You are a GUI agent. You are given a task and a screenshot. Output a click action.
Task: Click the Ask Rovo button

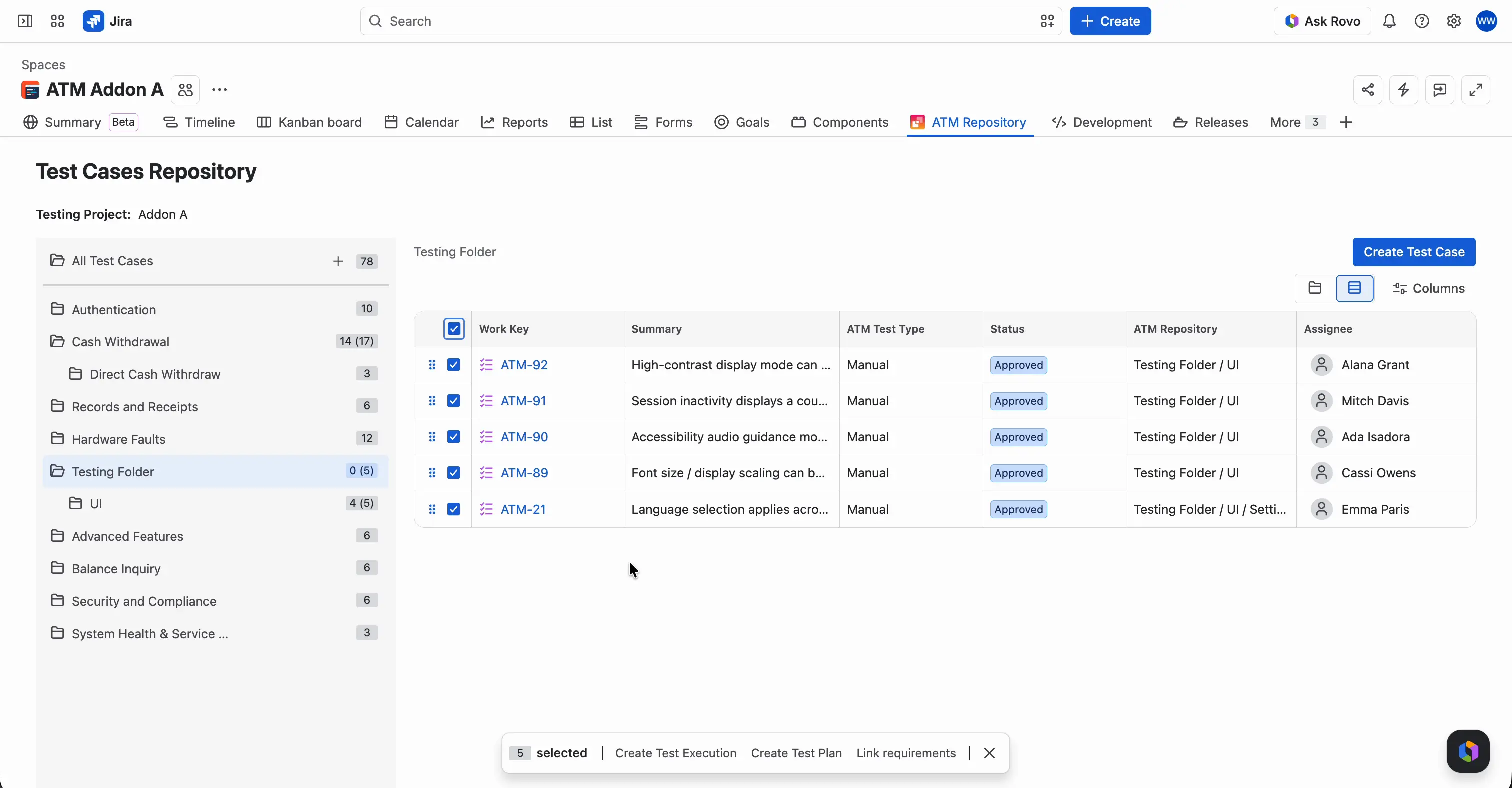pos(1322,21)
